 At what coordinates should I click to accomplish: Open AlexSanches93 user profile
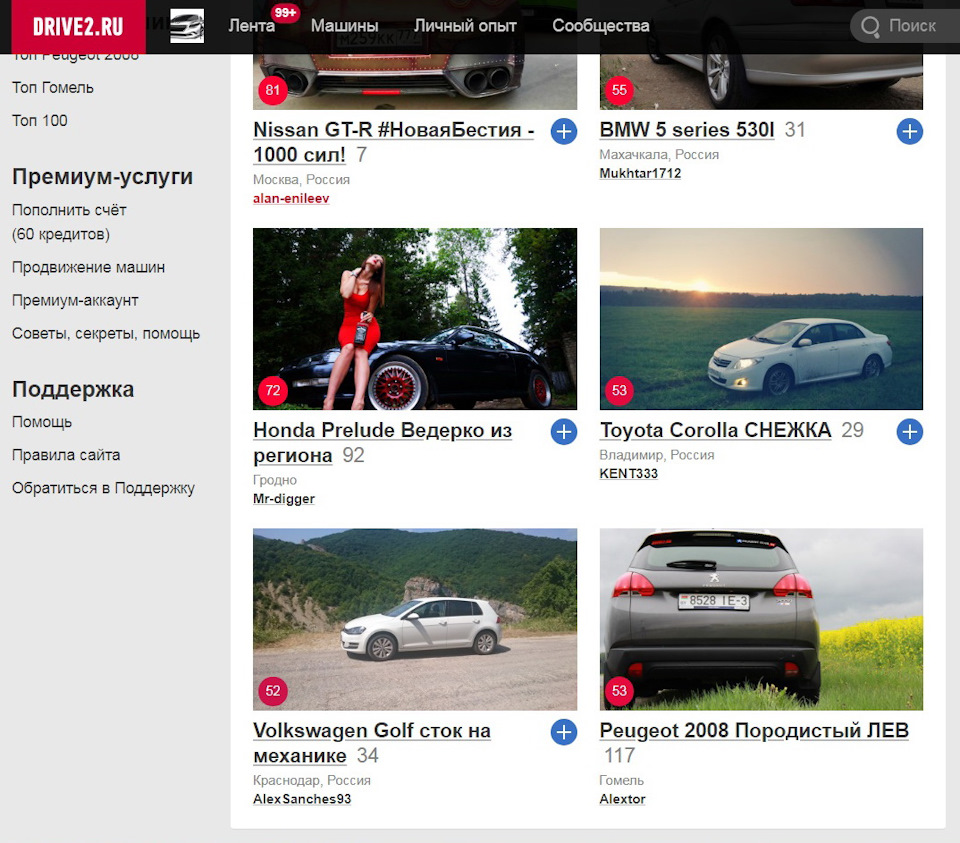point(302,799)
